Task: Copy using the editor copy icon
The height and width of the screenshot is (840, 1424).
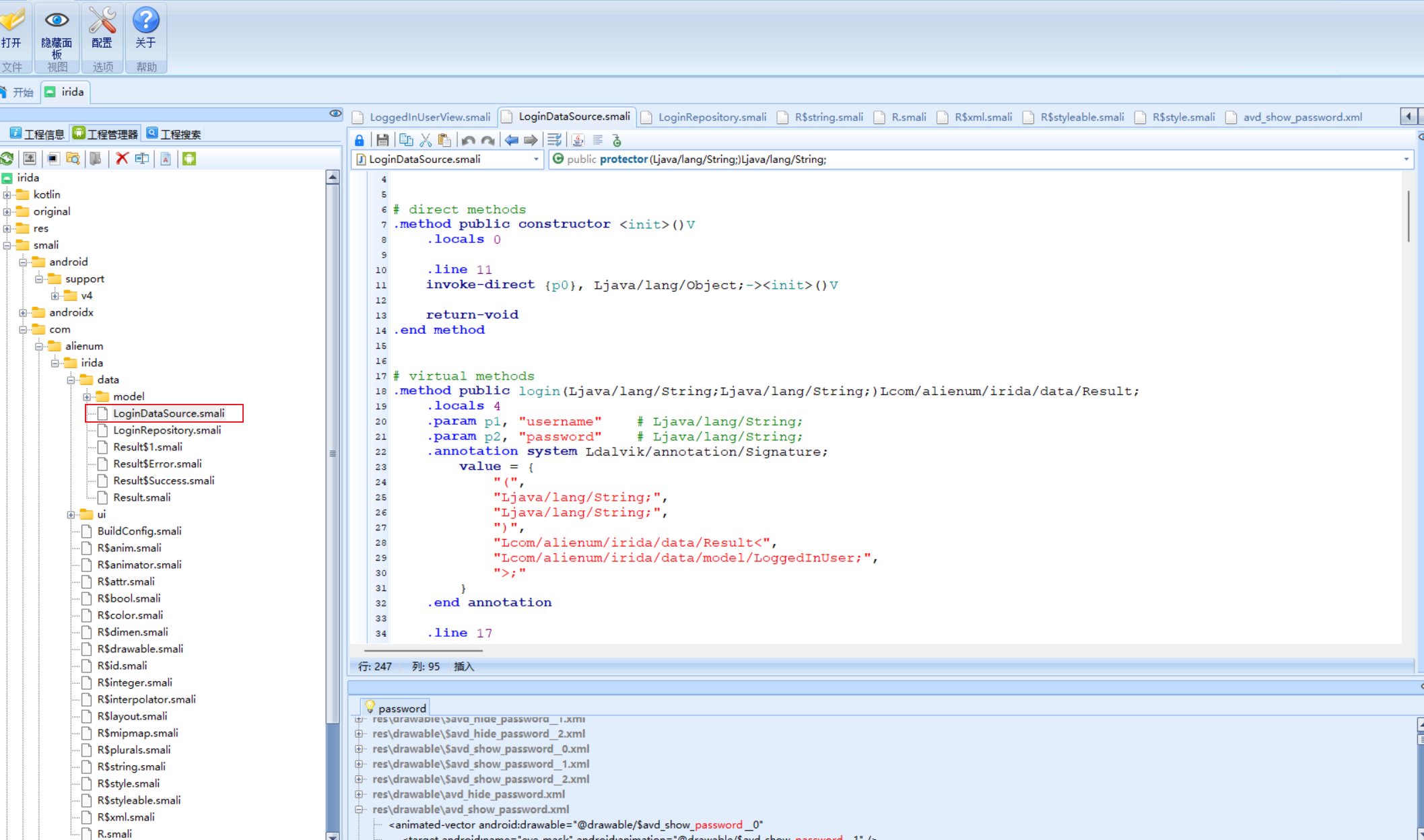Action: point(406,140)
